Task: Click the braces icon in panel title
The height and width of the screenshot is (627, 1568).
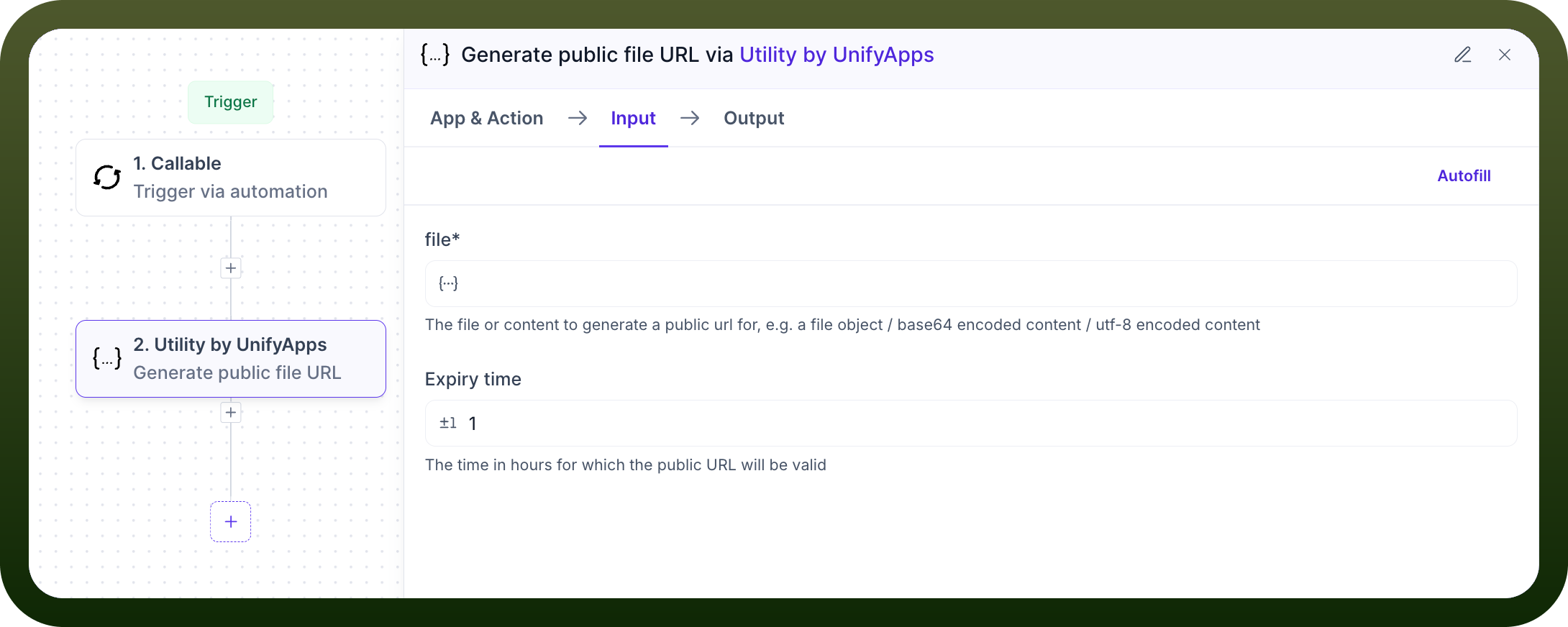Action: click(435, 55)
